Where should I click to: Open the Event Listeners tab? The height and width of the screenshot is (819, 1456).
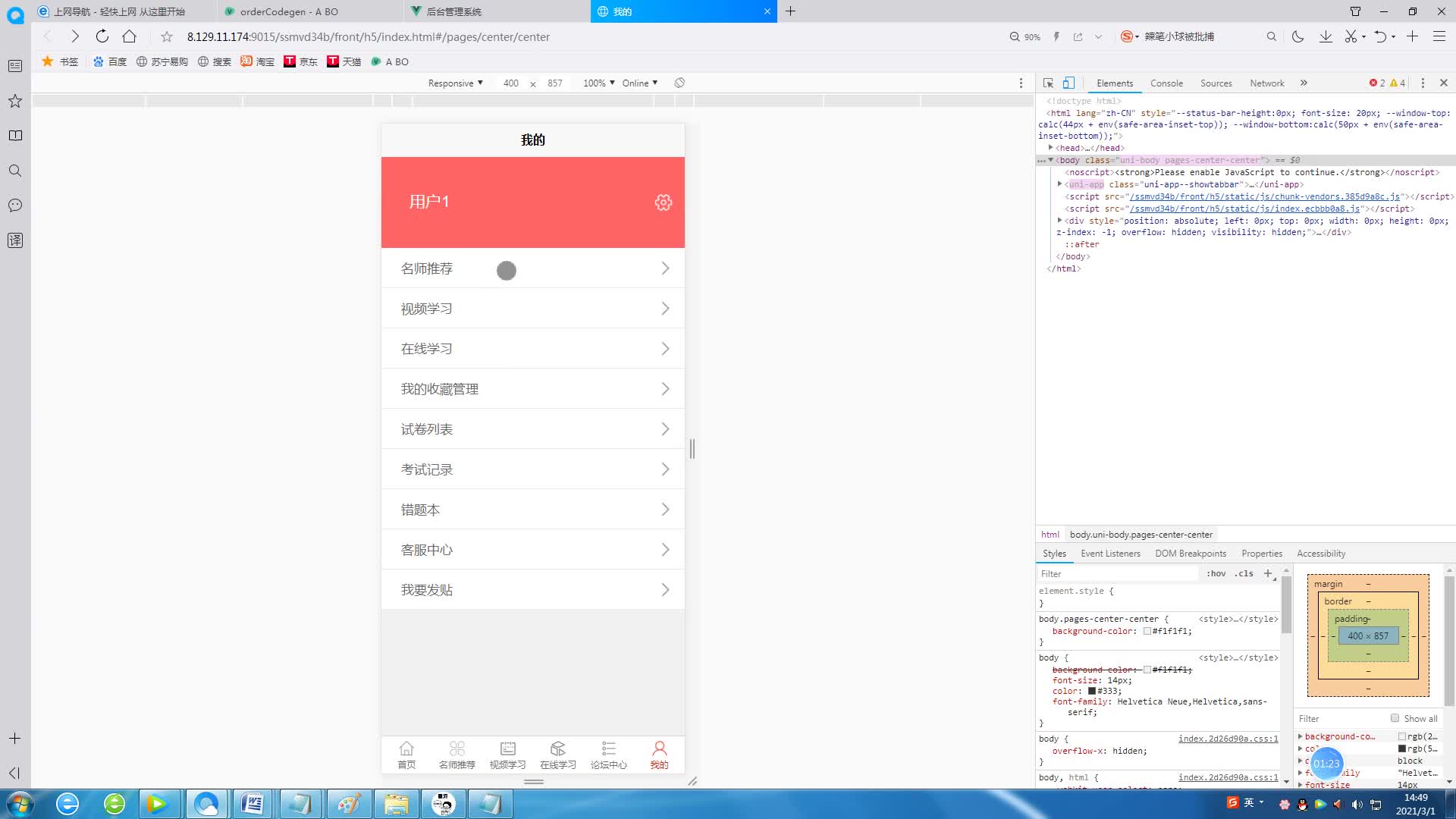click(1110, 554)
